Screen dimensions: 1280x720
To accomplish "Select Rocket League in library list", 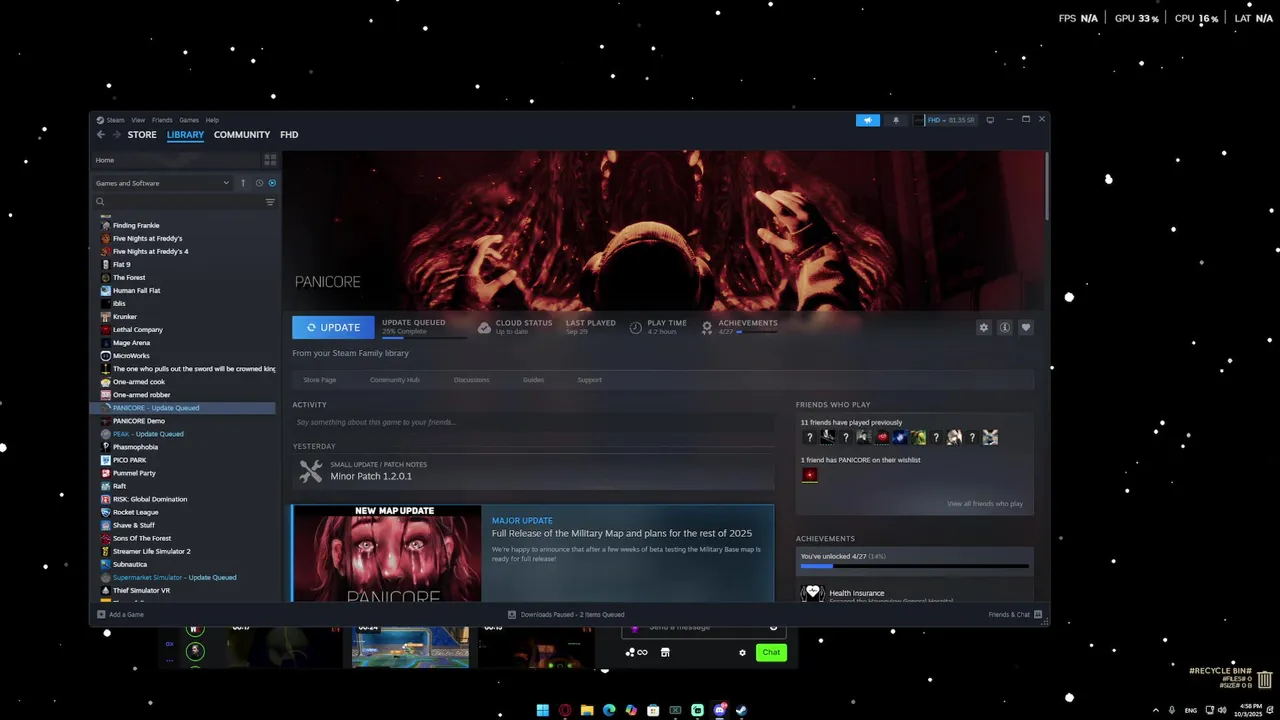I will pos(135,512).
